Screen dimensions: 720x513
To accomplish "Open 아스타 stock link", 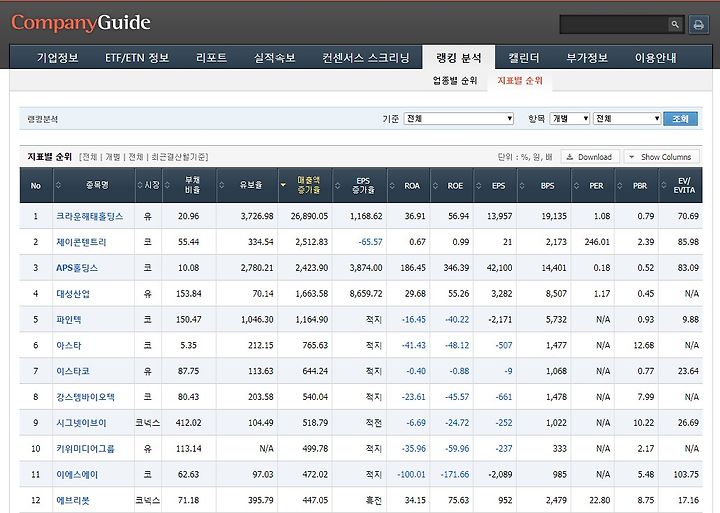I will 68,345.
